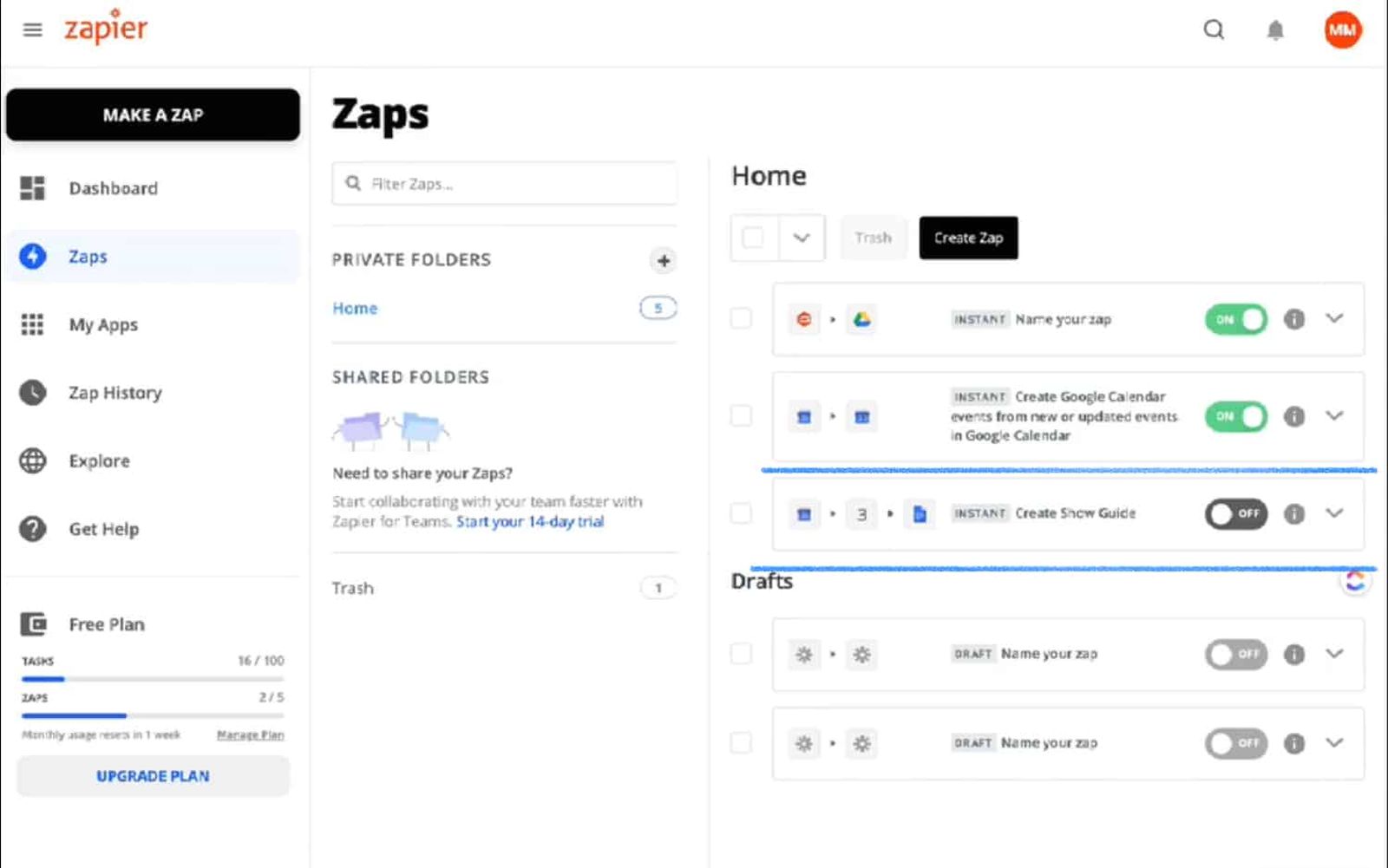The width and height of the screenshot is (1388, 868).
Task: Open the bulk selection dropdown arrow
Action: point(802,238)
